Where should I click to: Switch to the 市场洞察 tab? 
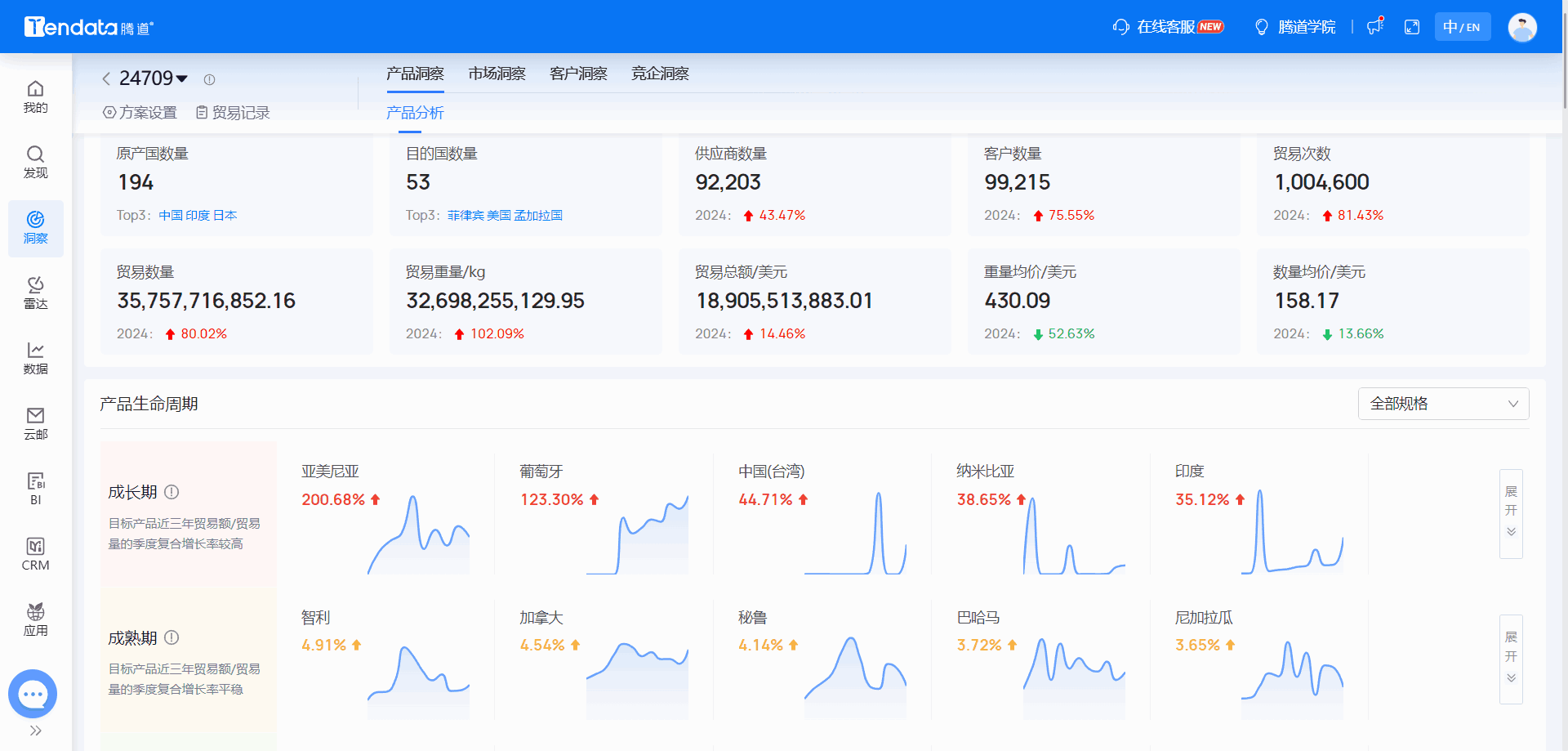click(497, 74)
